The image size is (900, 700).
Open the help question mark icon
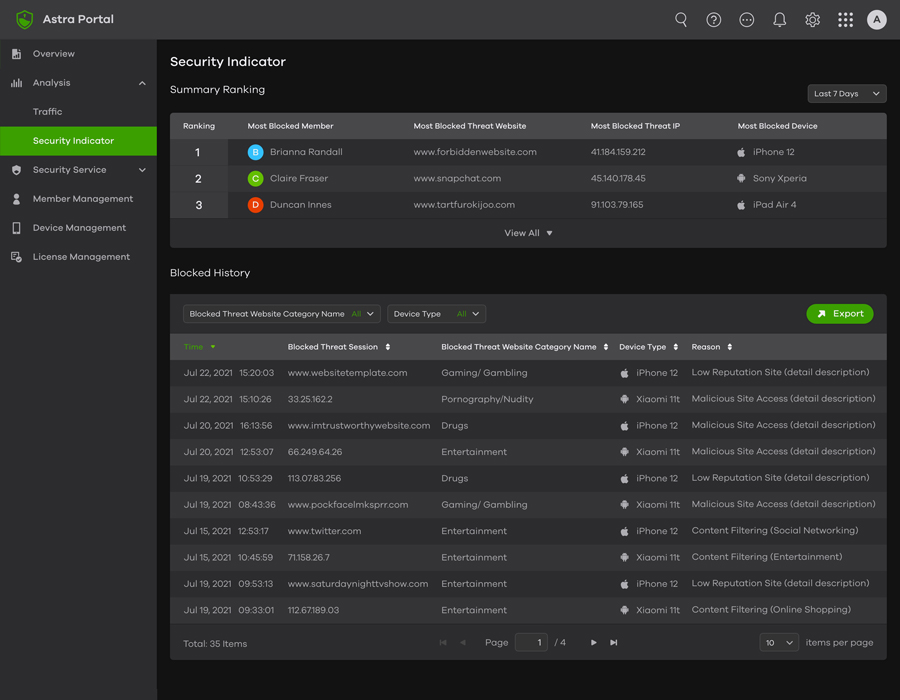click(714, 20)
